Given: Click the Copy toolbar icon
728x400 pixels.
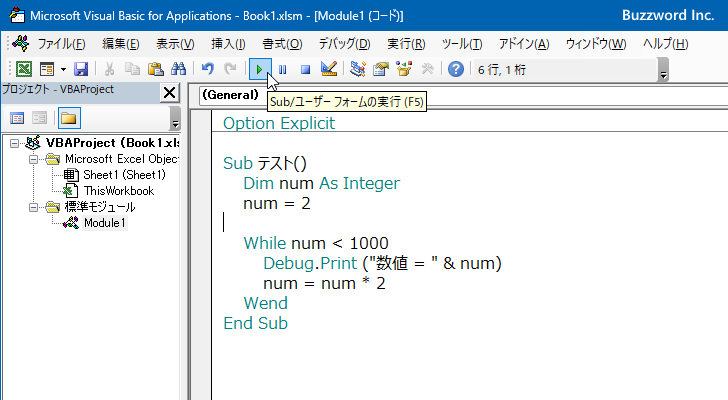Looking at the screenshot, I should 133,70.
